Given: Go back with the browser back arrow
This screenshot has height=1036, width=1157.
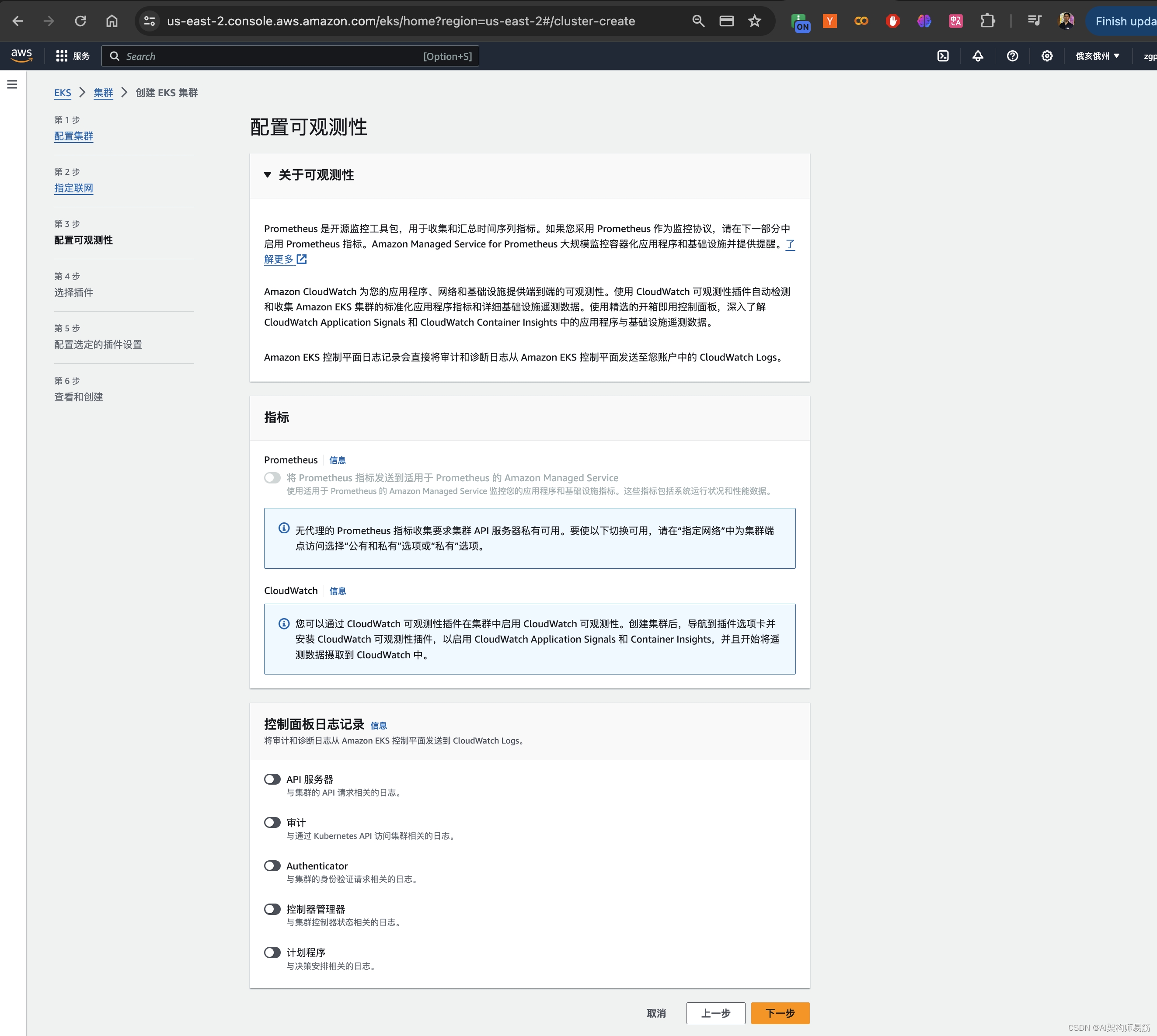Looking at the screenshot, I should [x=17, y=21].
